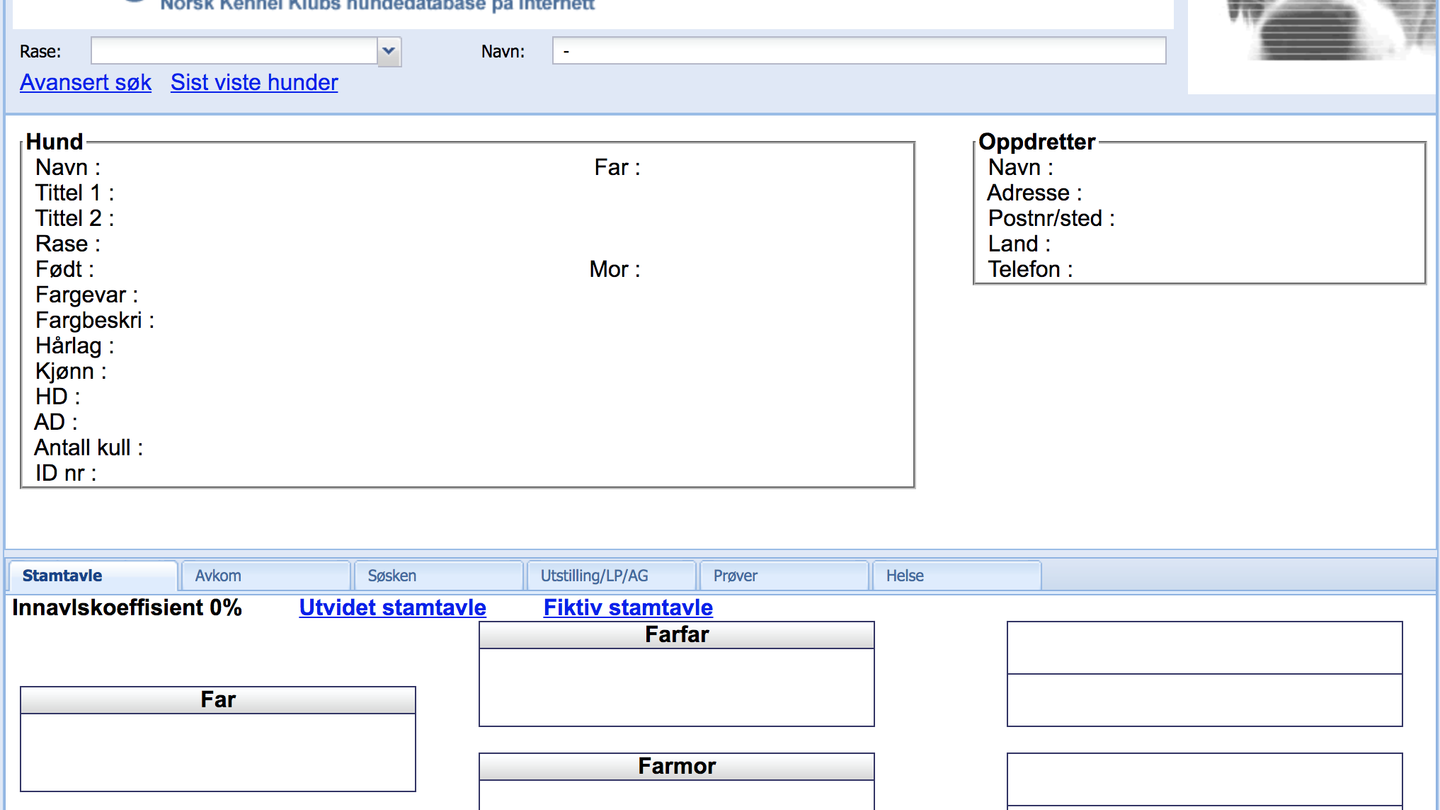This screenshot has width=1440, height=810.
Task: Select the Stamtavle tab
Action: (93, 576)
